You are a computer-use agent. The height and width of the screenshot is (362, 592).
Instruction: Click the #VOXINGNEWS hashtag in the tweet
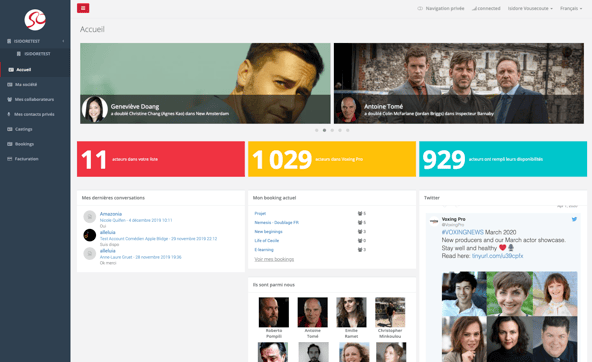pyautogui.click(x=462, y=232)
